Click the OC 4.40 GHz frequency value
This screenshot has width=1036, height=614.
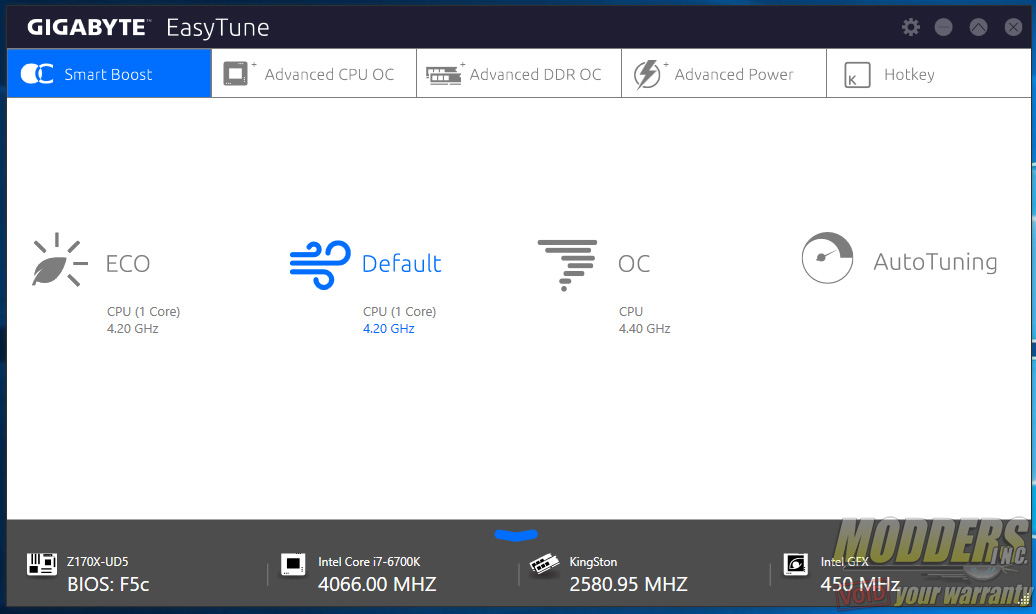click(x=644, y=328)
